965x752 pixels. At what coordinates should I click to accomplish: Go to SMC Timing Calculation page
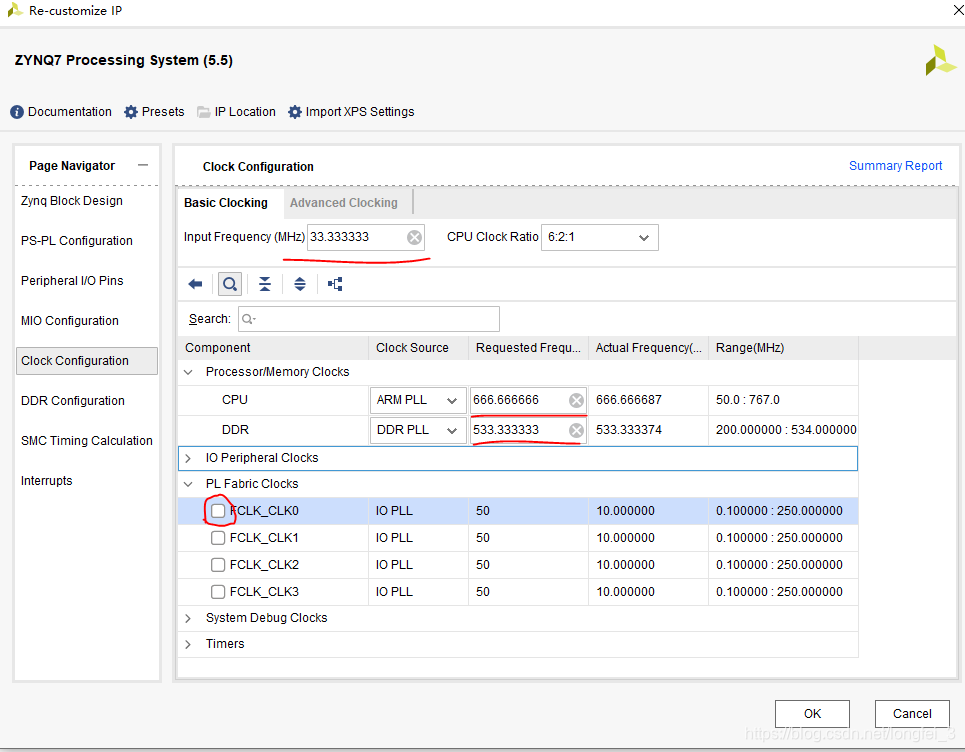pyautogui.click(x=87, y=441)
